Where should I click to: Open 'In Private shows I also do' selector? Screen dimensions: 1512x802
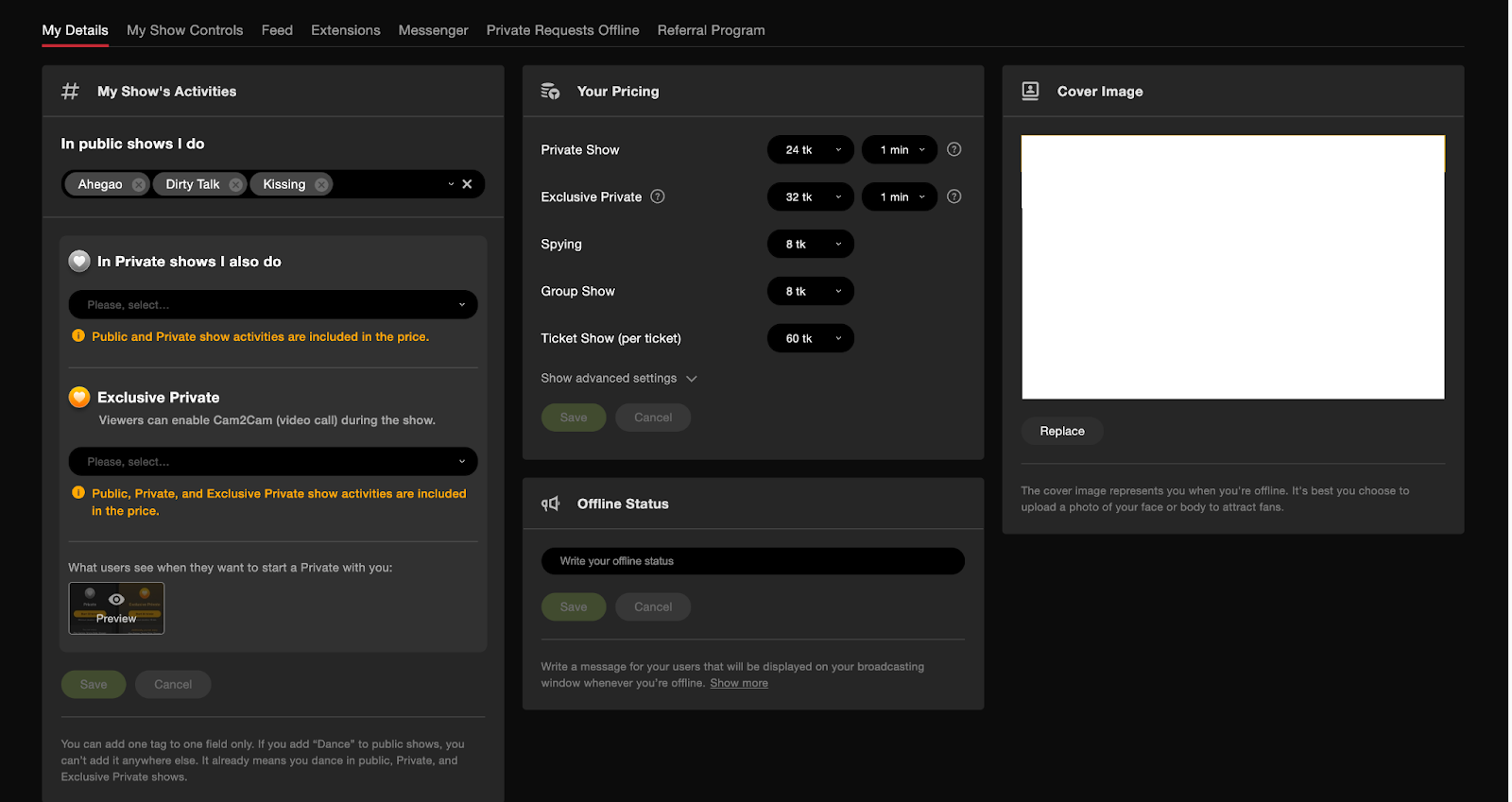point(273,305)
